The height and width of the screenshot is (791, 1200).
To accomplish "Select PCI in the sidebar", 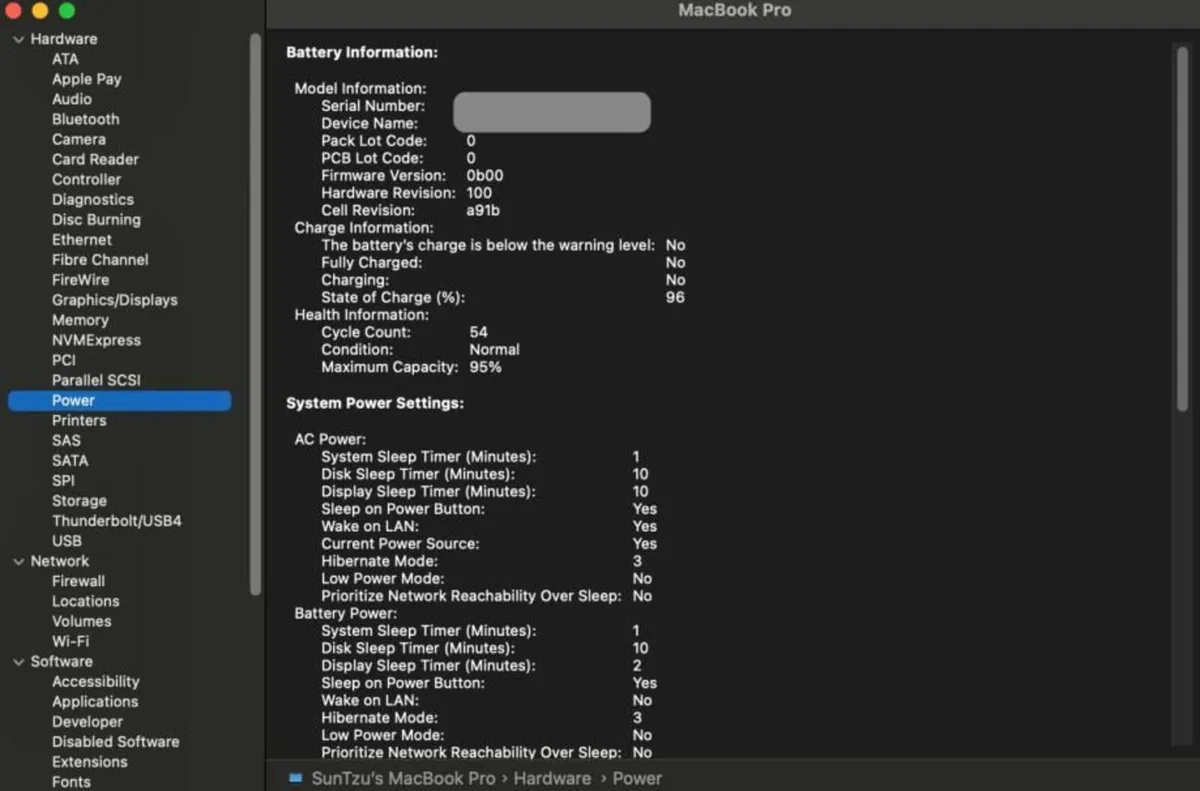I will [x=64, y=360].
